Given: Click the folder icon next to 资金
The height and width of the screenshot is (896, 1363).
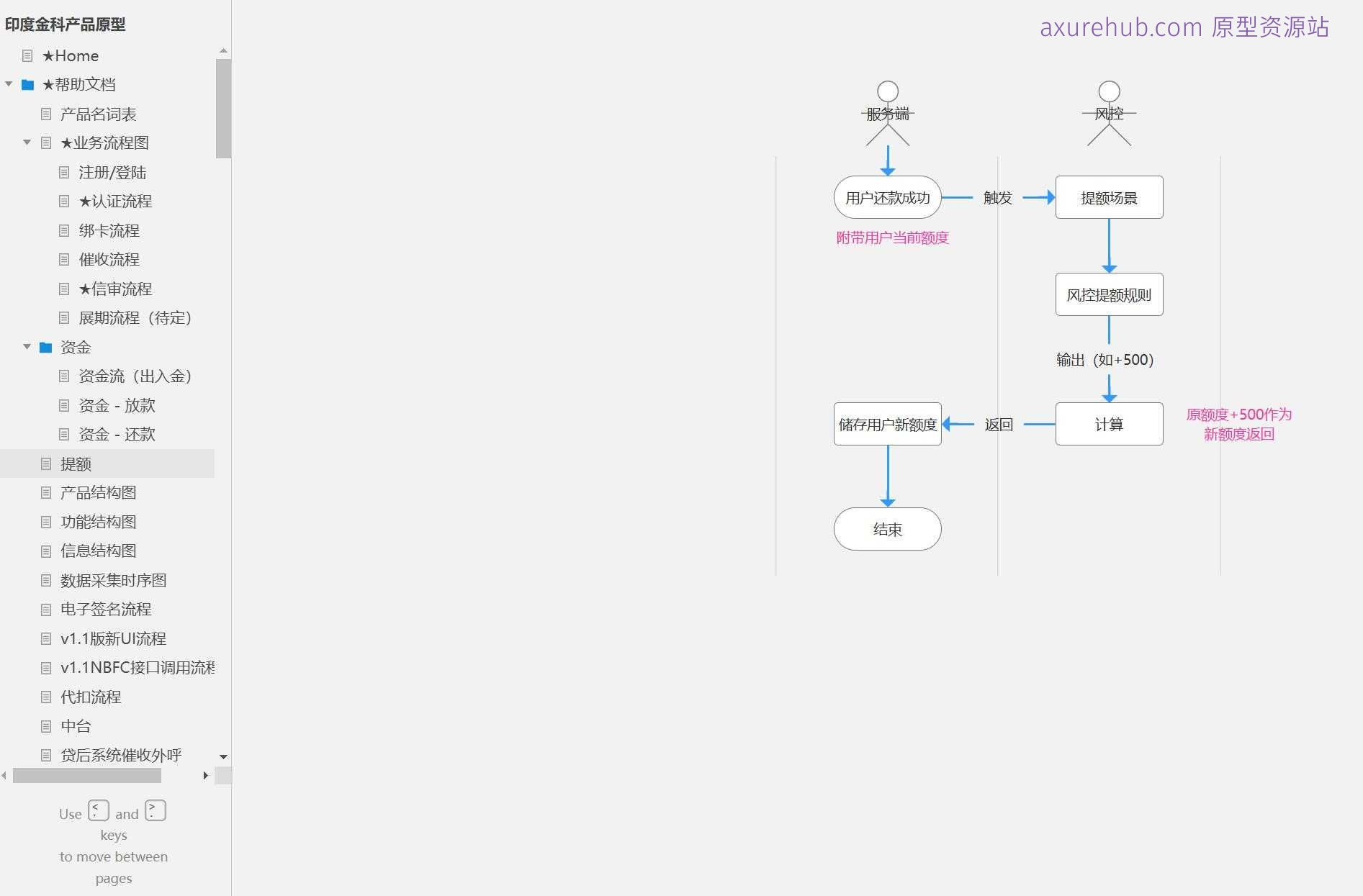Looking at the screenshot, I should [x=45, y=347].
